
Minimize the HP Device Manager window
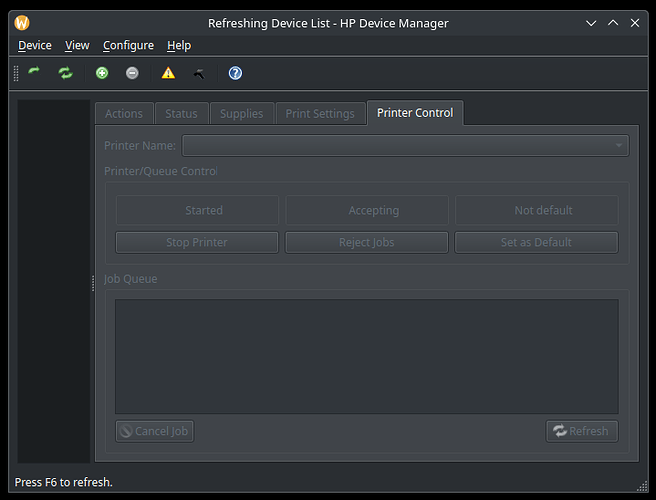tap(591, 23)
